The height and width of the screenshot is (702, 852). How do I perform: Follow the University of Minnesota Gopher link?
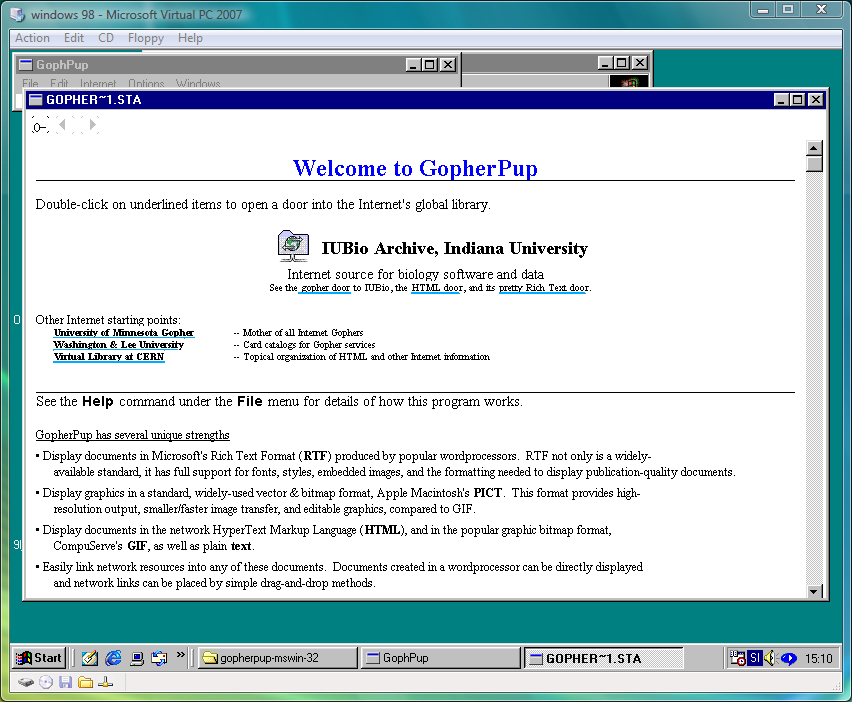(x=124, y=333)
